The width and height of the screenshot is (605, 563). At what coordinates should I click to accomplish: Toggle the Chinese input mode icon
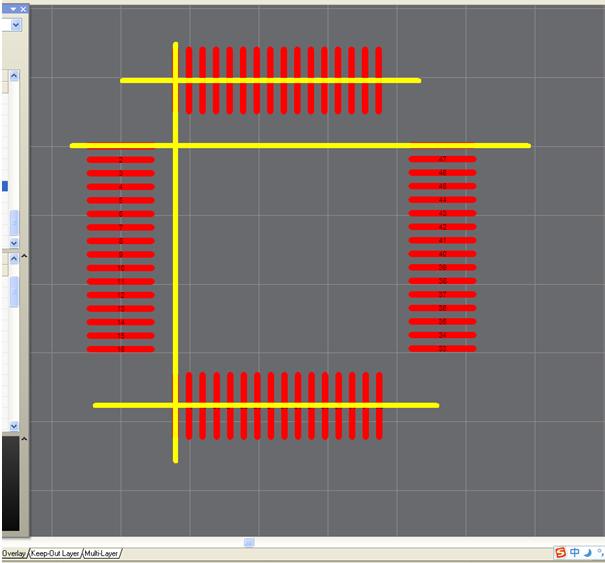pos(575,553)
